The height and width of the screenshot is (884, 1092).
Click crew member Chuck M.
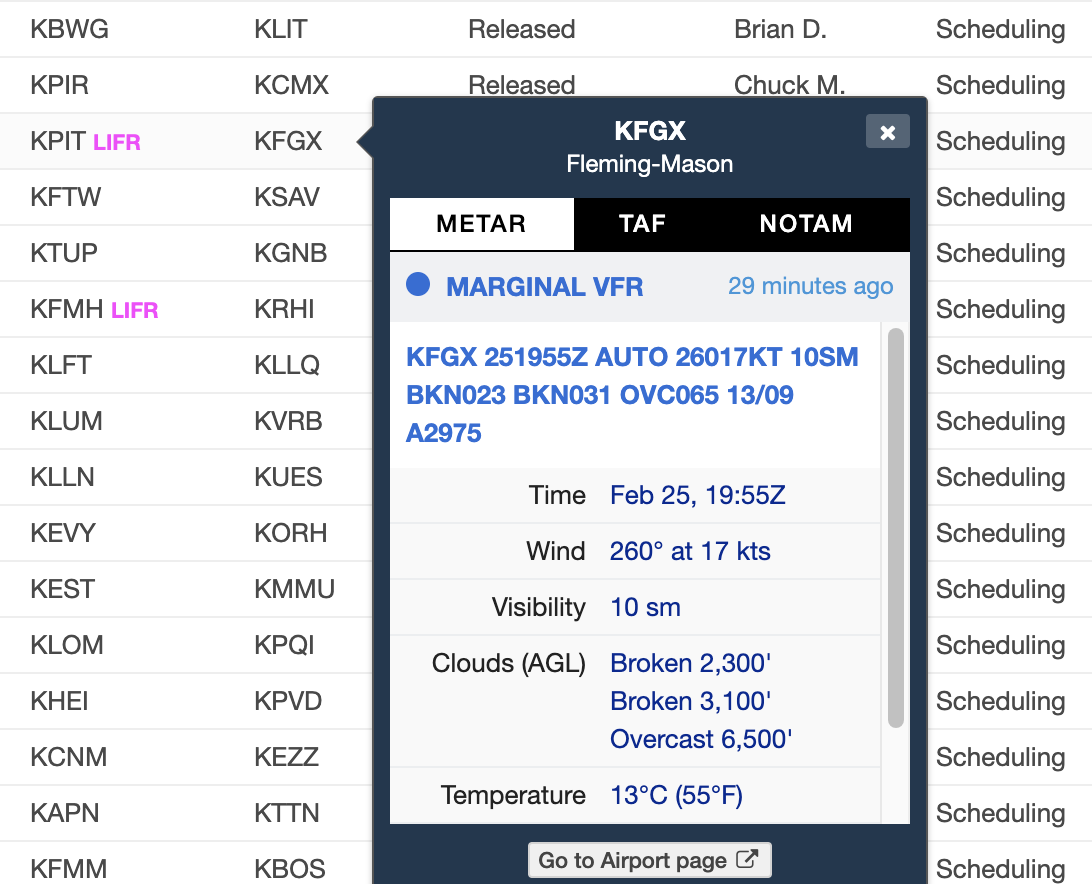coord(789,85)
